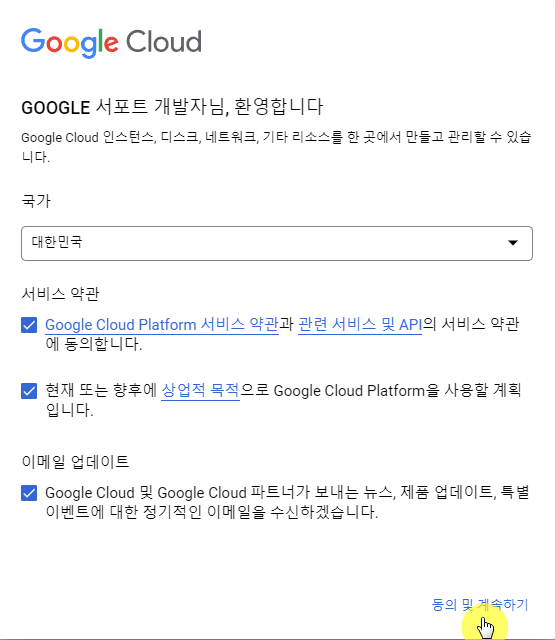
Task: Click the gray Cloud word in the logo
Action: click(164, 41)
